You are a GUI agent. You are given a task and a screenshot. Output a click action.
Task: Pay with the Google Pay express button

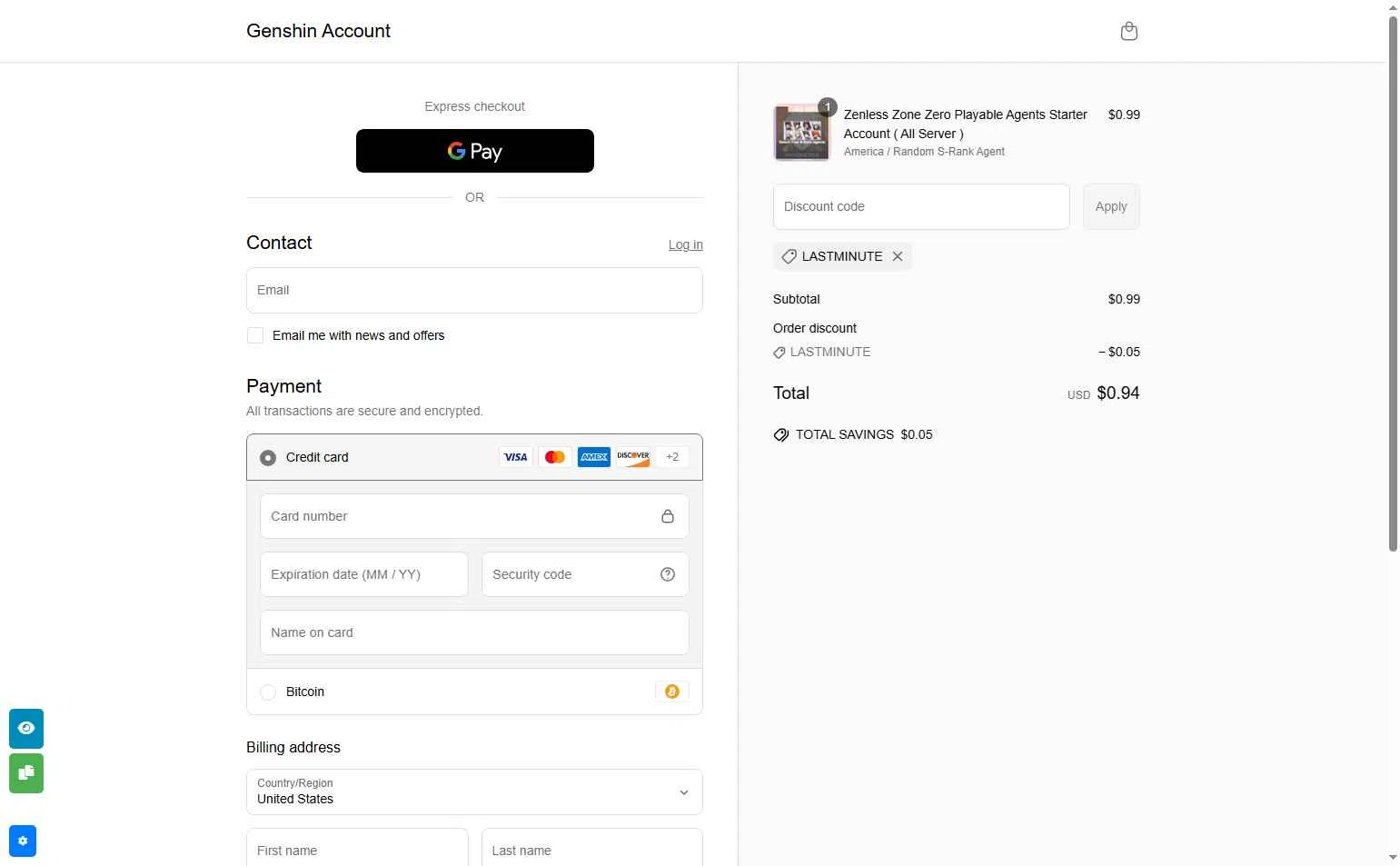pyautogui.click(x=474, y=151)
